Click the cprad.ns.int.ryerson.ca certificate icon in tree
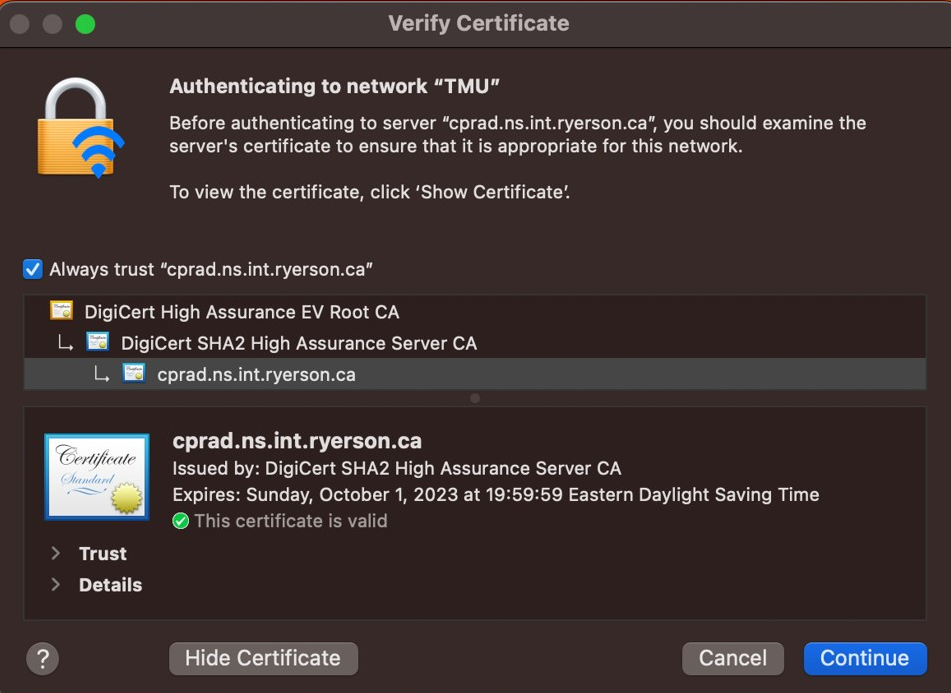 point(134,374)
